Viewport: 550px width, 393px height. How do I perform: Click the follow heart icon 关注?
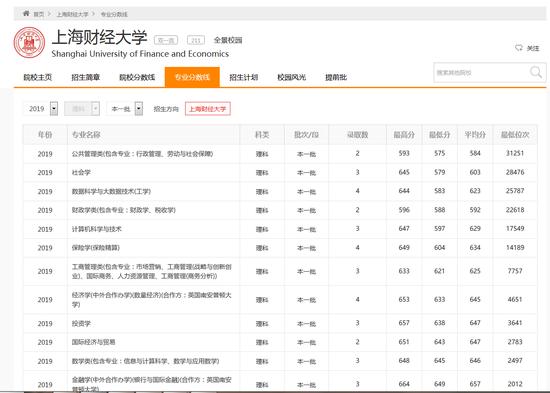(x=518, y=48)
